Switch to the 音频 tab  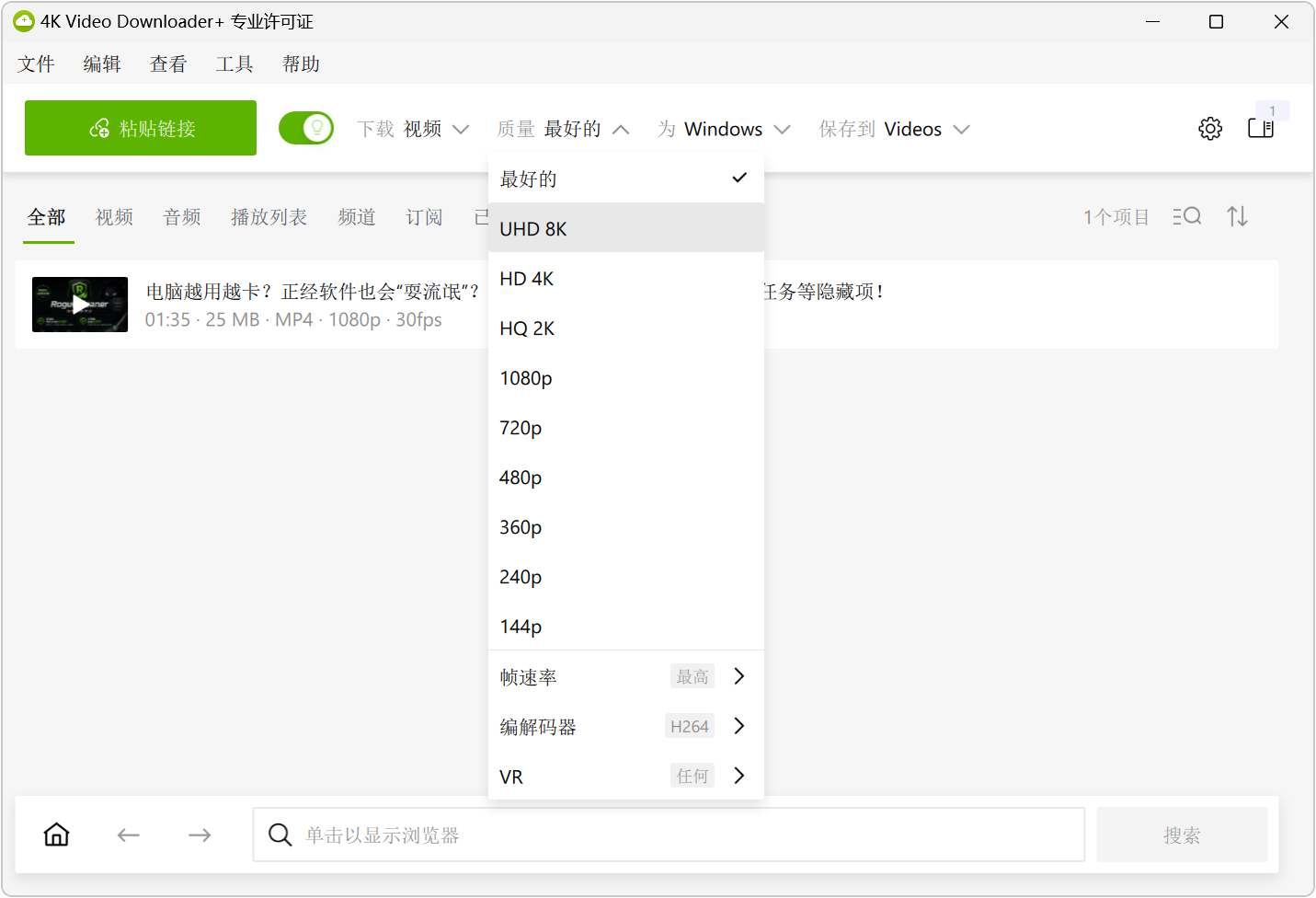pos(182,217)
